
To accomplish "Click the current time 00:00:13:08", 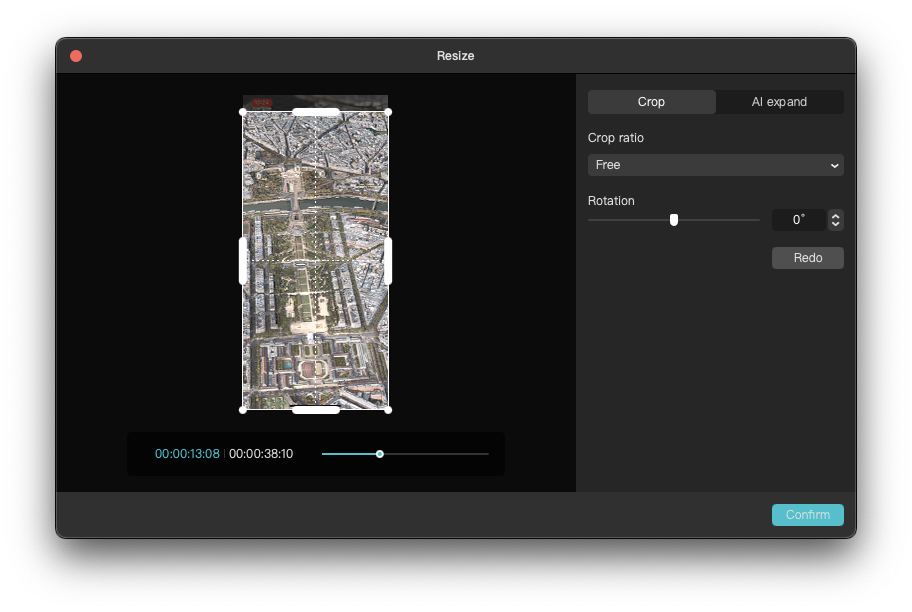I will tap(187, 454).
